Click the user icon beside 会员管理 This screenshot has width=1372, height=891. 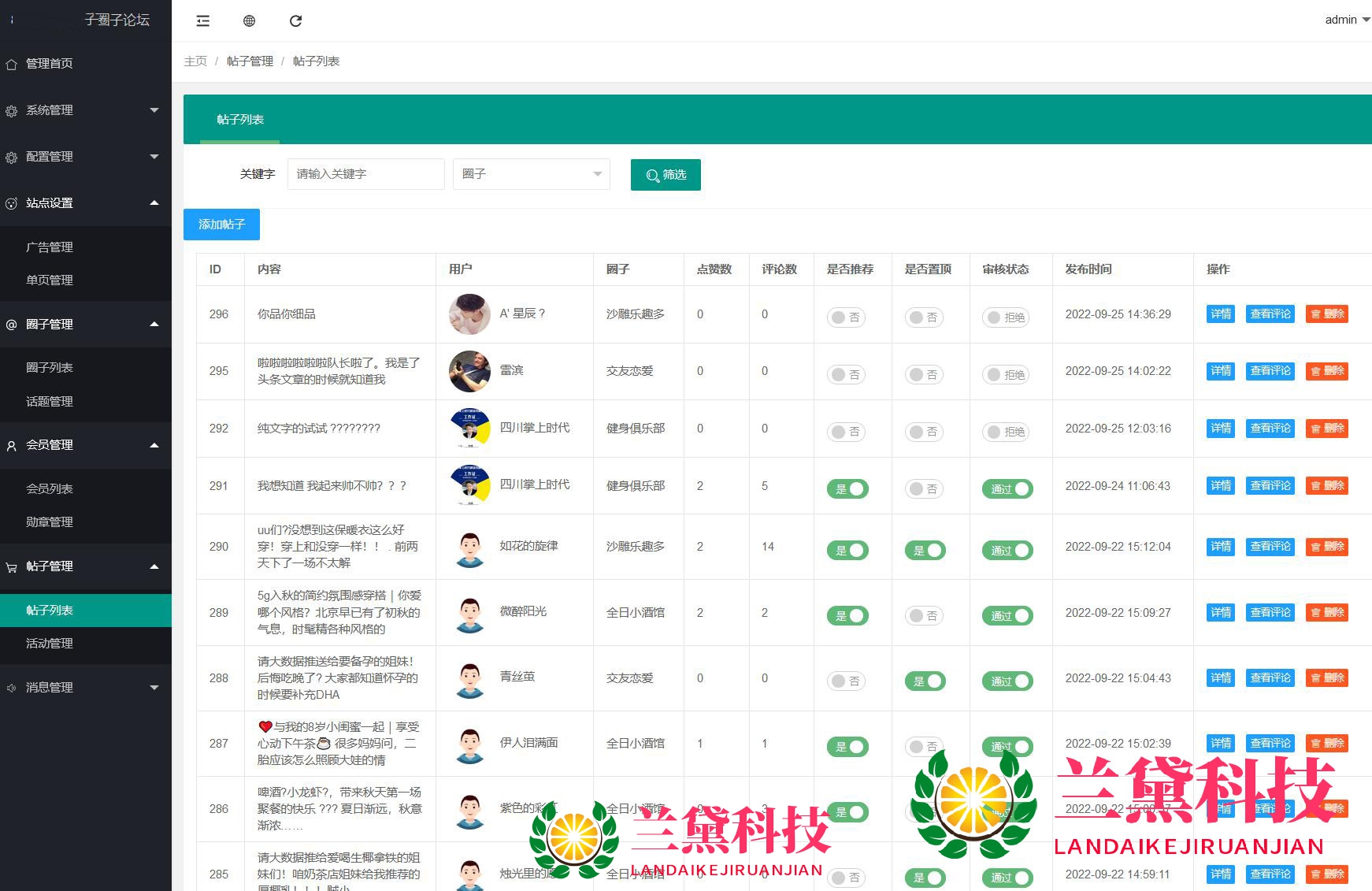point(12,446)
